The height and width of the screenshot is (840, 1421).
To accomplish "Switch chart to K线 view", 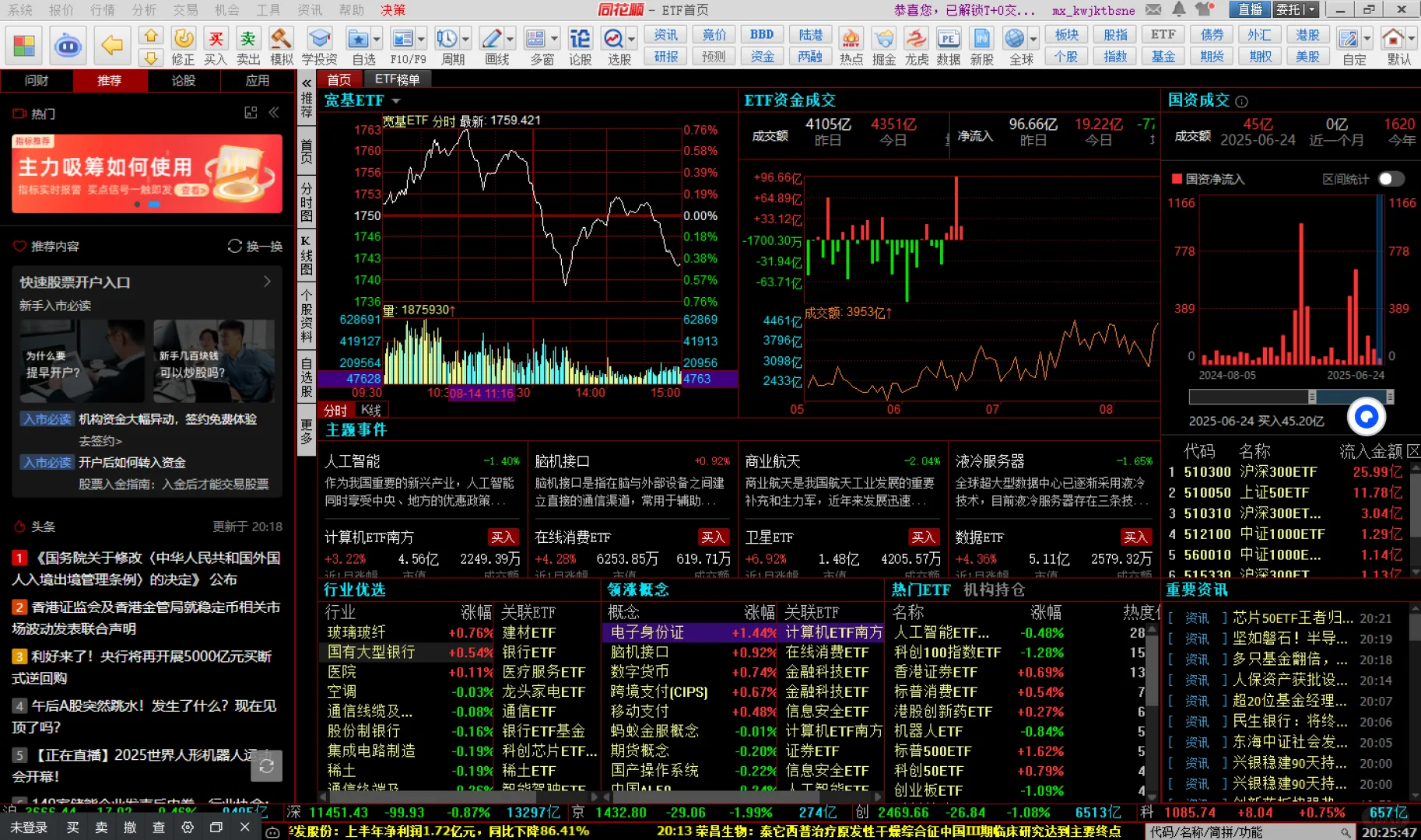I will point(371,411).
